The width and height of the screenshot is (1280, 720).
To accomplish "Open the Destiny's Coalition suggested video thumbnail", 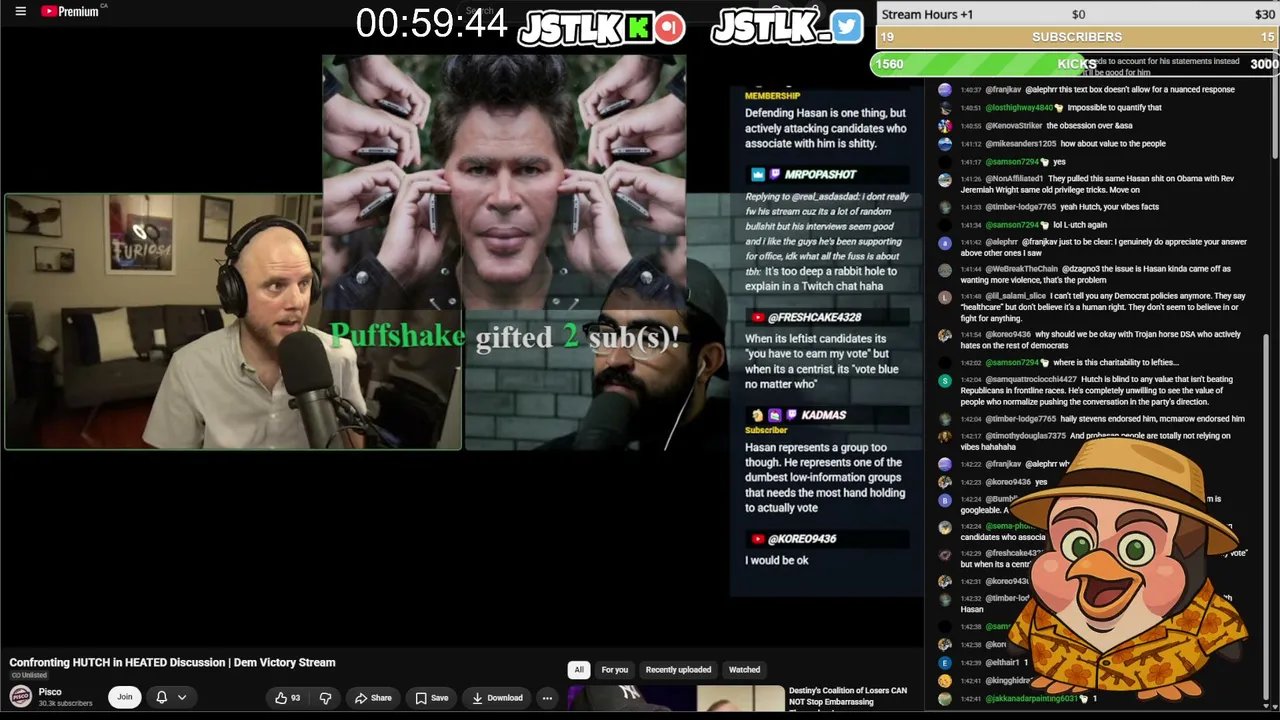I will point(676,698).
